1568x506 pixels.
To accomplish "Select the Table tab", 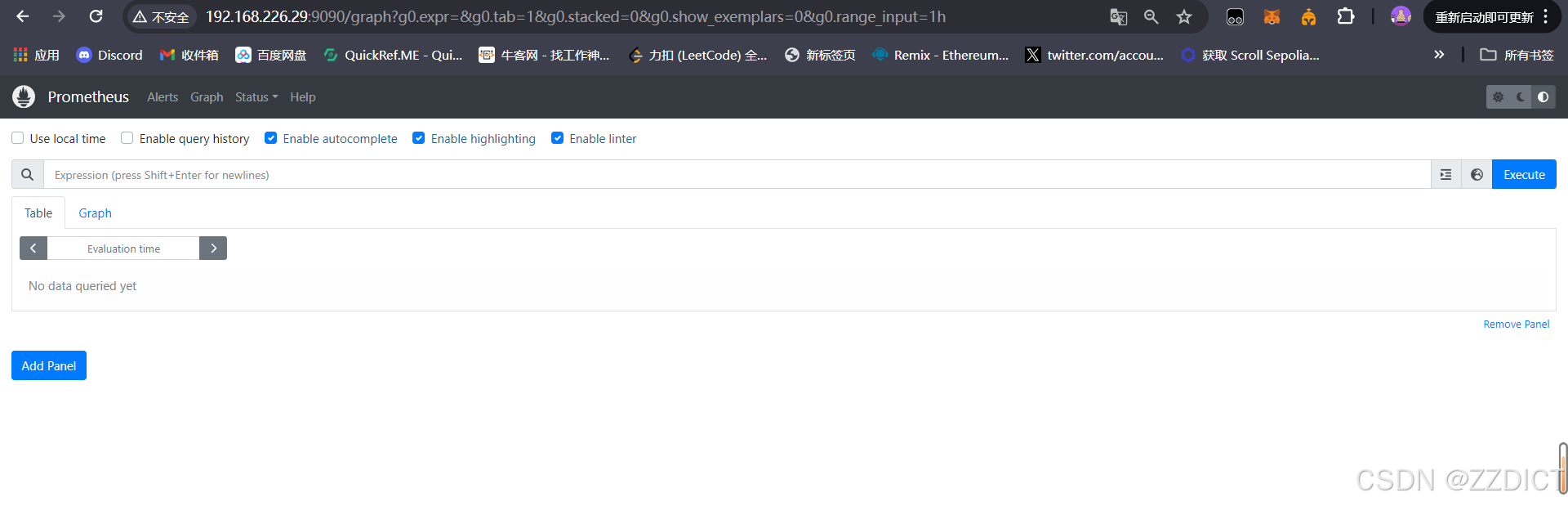I will coord(38,213).
